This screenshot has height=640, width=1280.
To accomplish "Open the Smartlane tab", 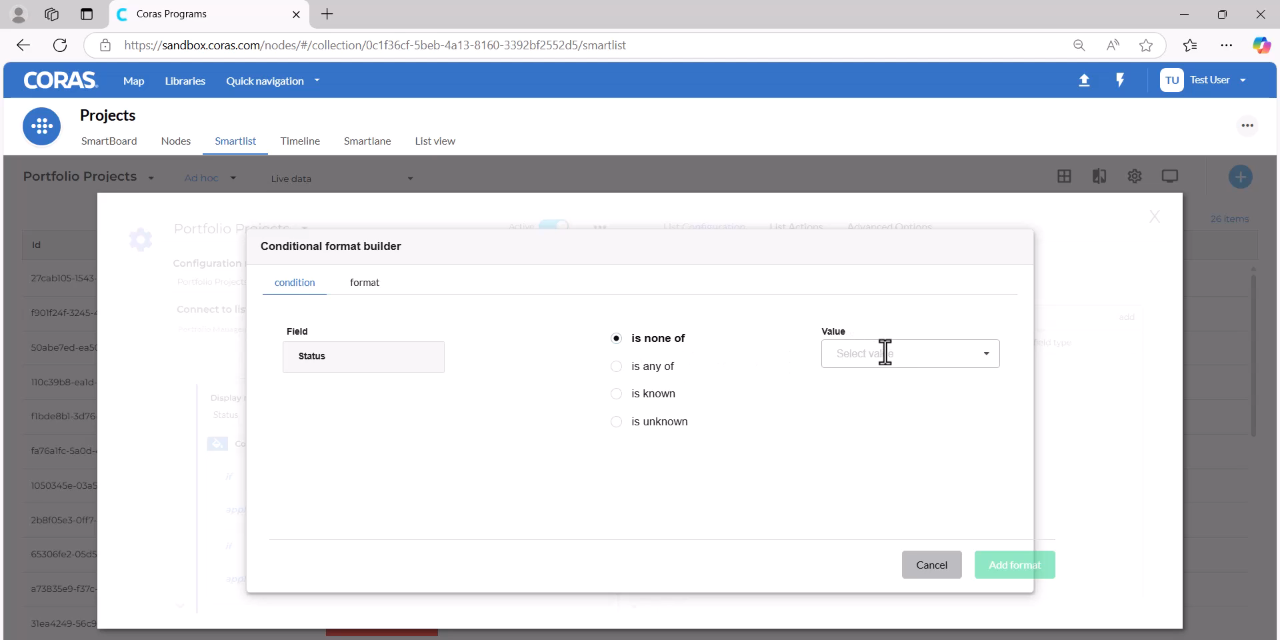I will 367,141.
